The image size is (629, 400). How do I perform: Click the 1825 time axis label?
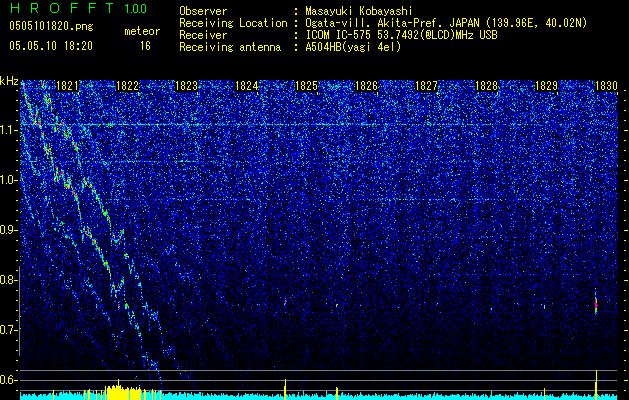306,86
